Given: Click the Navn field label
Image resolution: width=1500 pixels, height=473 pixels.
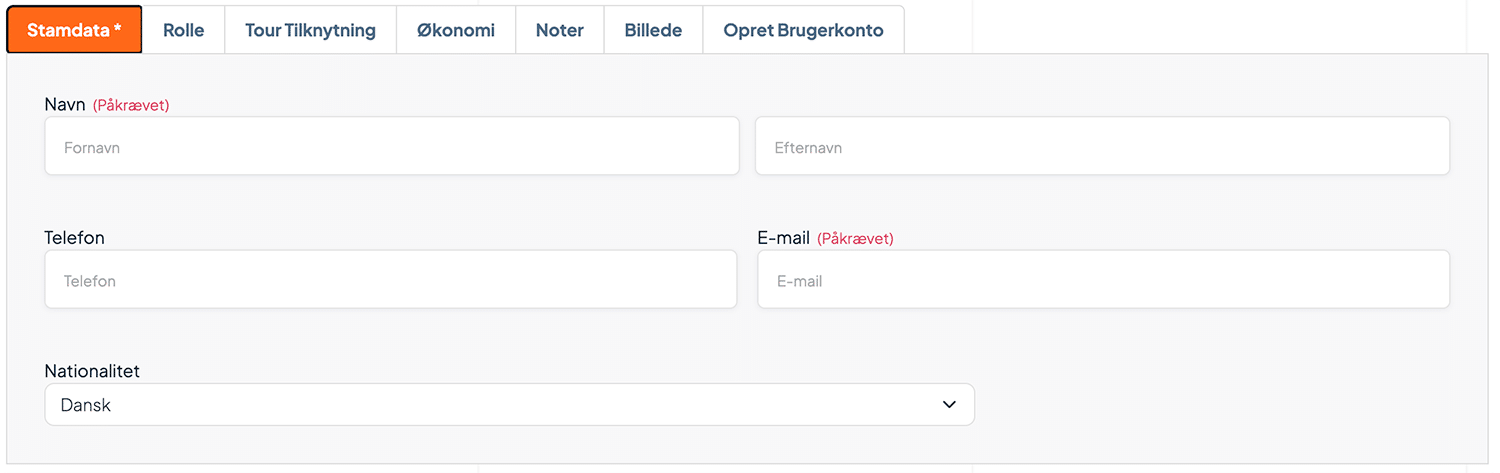Looking at the screenshot, I should click(x=65, y=104).
